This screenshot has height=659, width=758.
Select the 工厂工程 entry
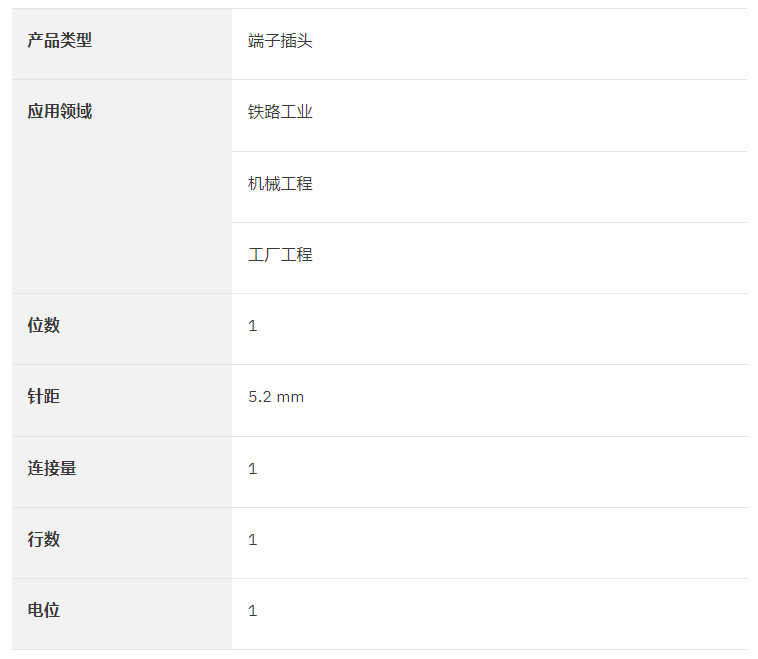coord(280,255)
